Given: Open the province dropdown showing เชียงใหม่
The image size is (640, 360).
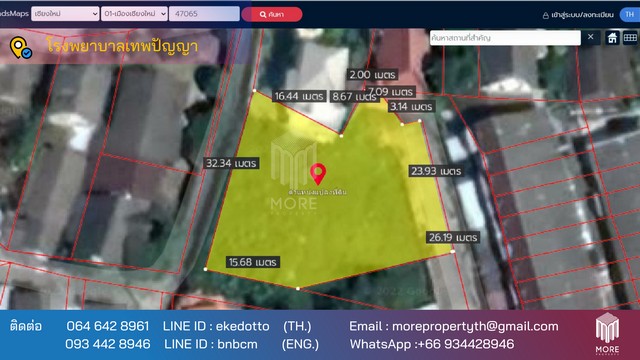Looking at the screenshot, I should pos(65,13).
